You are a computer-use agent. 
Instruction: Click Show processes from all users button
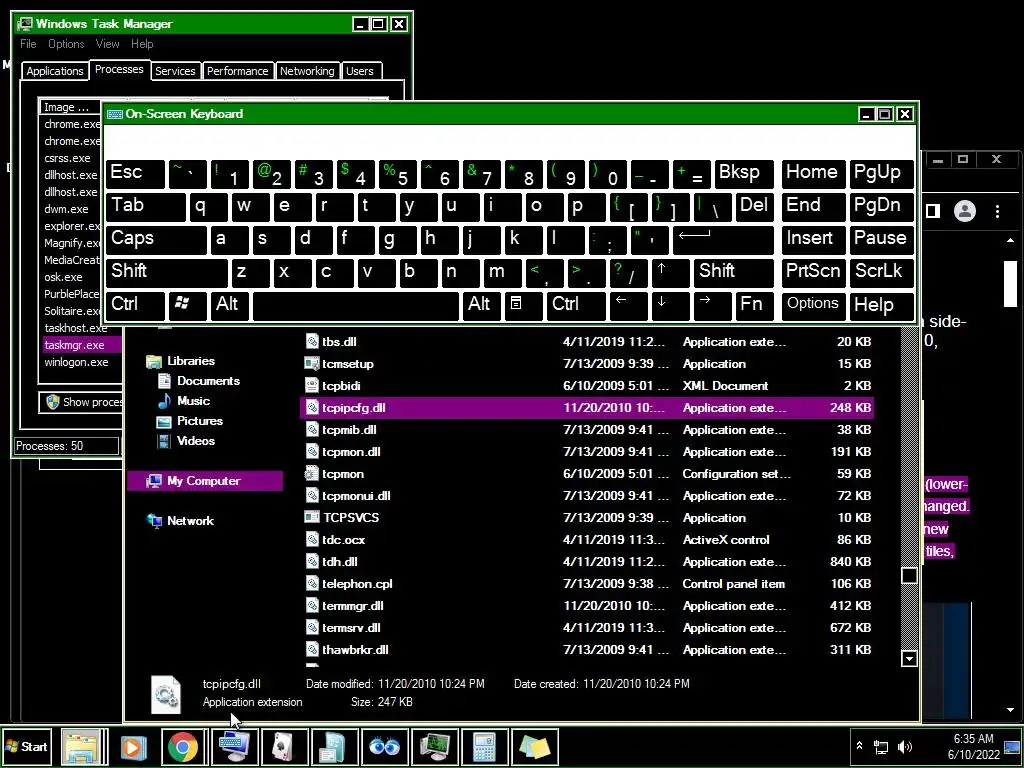click(x=81, y=402)
